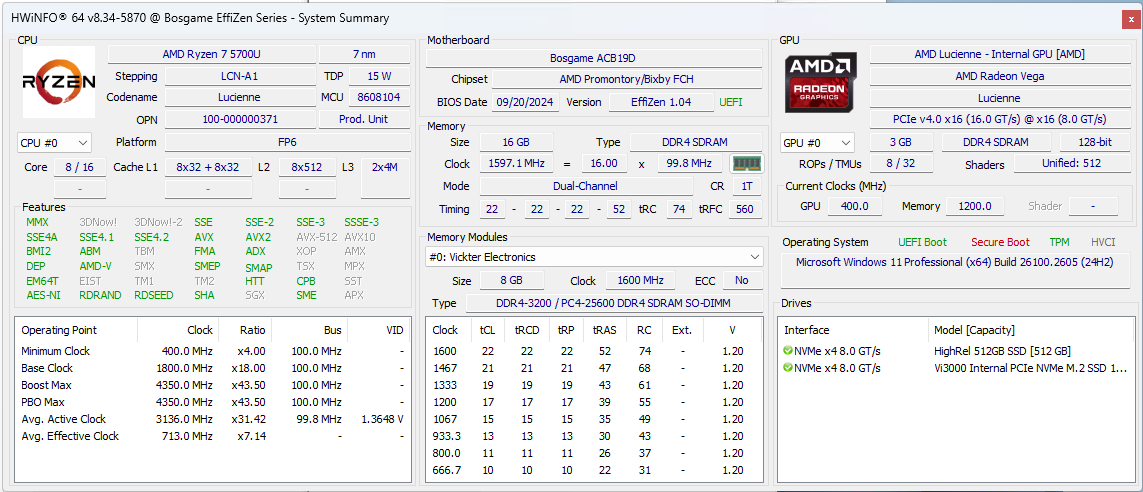Click the green memory module icon
This screenshot has height=492, width=1143.
pyautogui.click(x=746, y=164)
